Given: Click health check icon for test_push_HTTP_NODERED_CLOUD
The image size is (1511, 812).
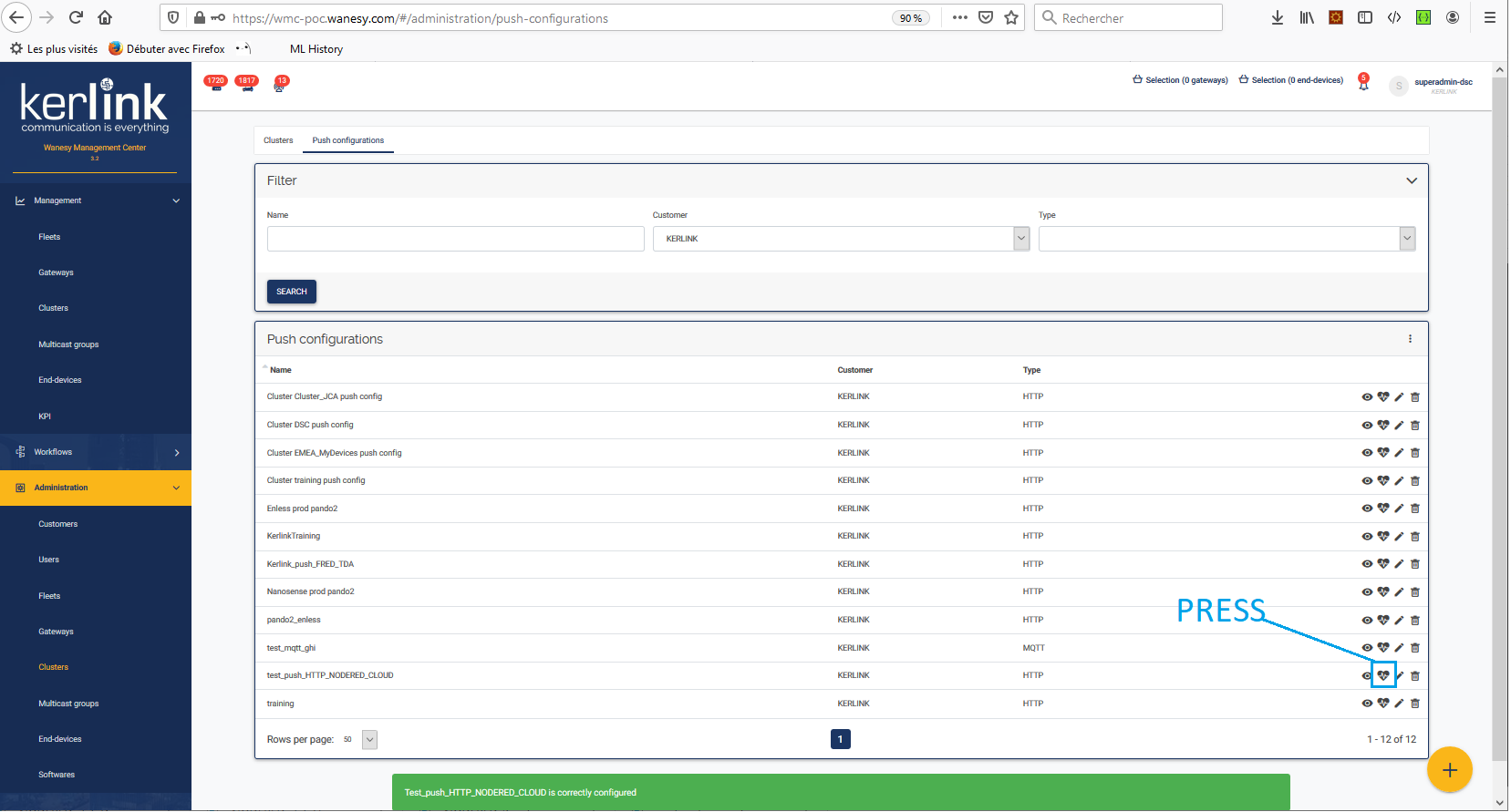Looking at the screenshot, I should click(1383, 675).
